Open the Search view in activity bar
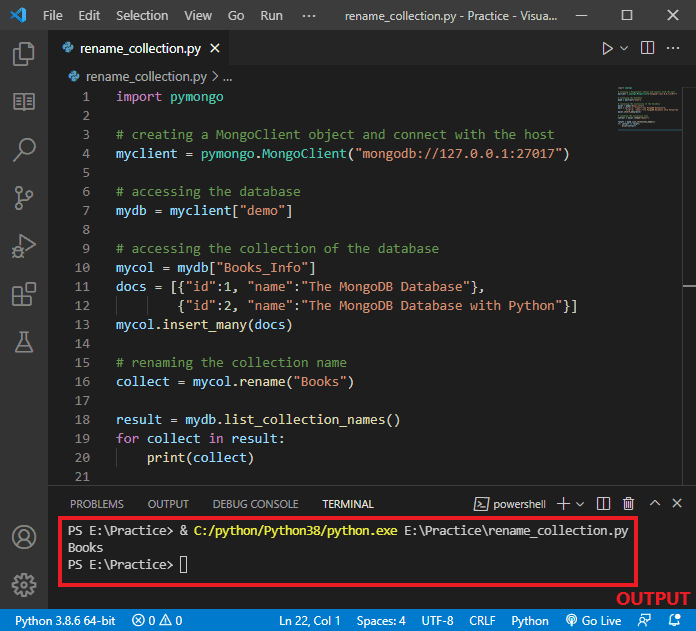Image resolution: width=696 pixels, height=631 pixels. (24, 150)
